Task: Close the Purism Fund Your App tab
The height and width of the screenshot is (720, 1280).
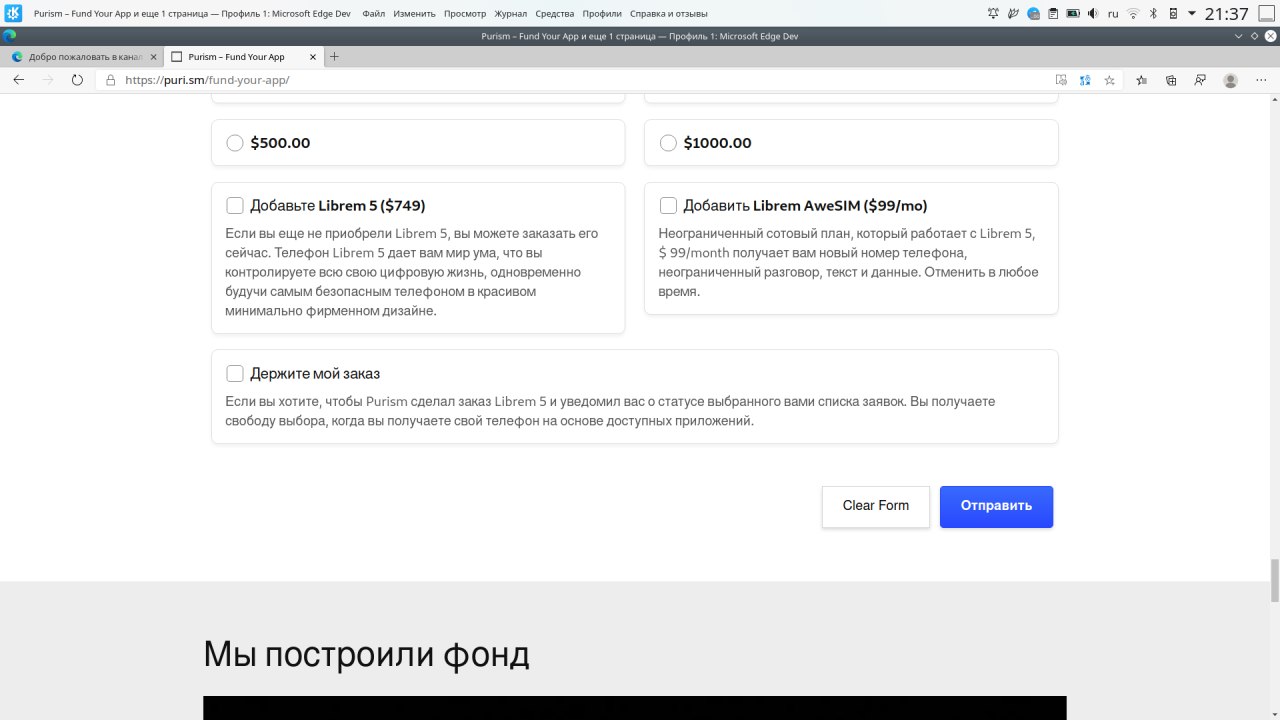Action: click(x=313, y=57)
